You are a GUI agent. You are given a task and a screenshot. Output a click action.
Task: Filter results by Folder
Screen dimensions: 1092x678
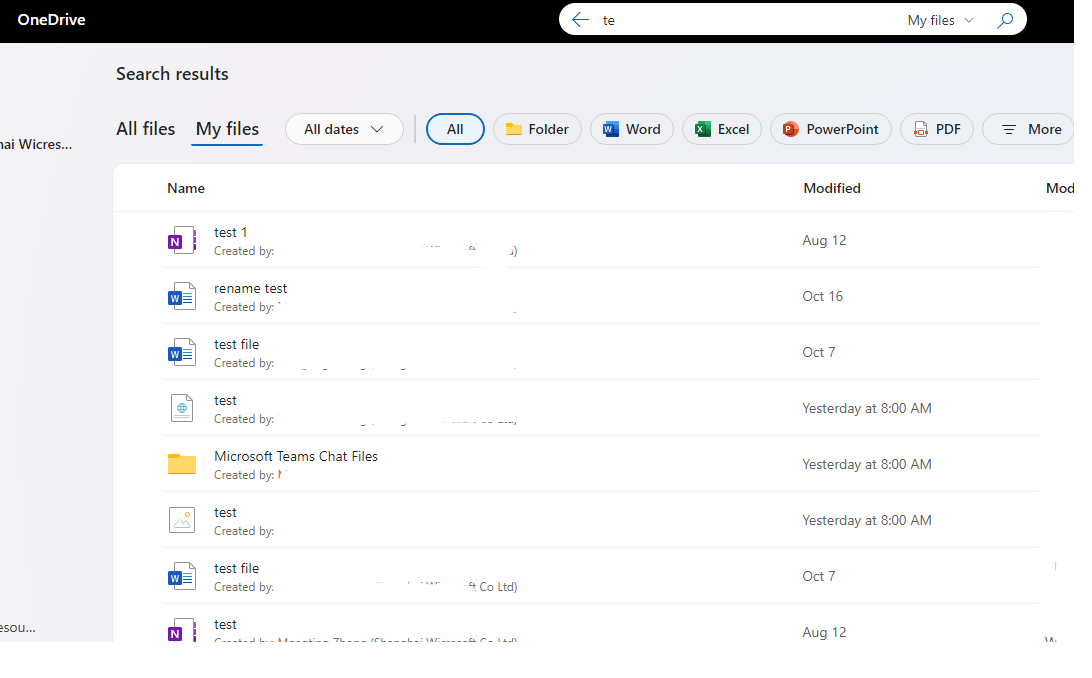[537, 129]
